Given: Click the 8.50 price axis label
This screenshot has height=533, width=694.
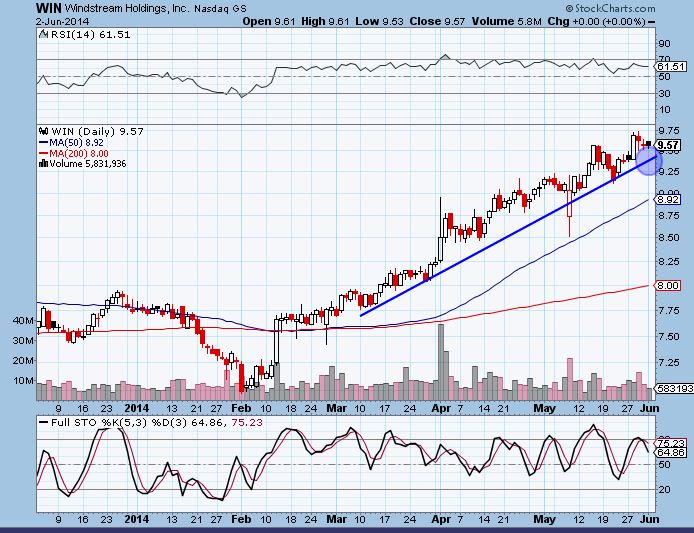Looking at the screenshot, I should [669, 237].
